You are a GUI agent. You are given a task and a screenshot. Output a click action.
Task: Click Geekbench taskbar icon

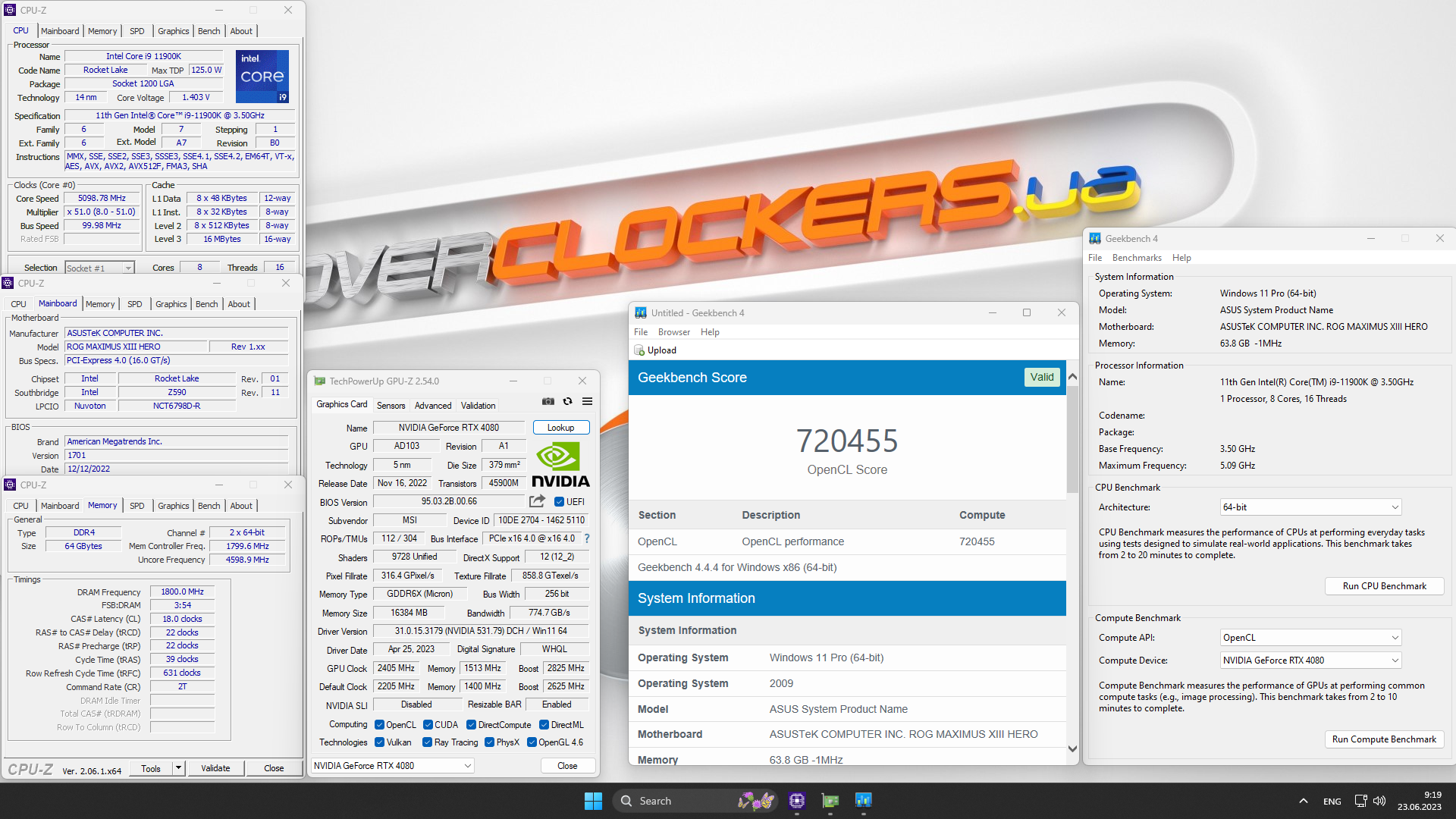click(x=863, y=801)
